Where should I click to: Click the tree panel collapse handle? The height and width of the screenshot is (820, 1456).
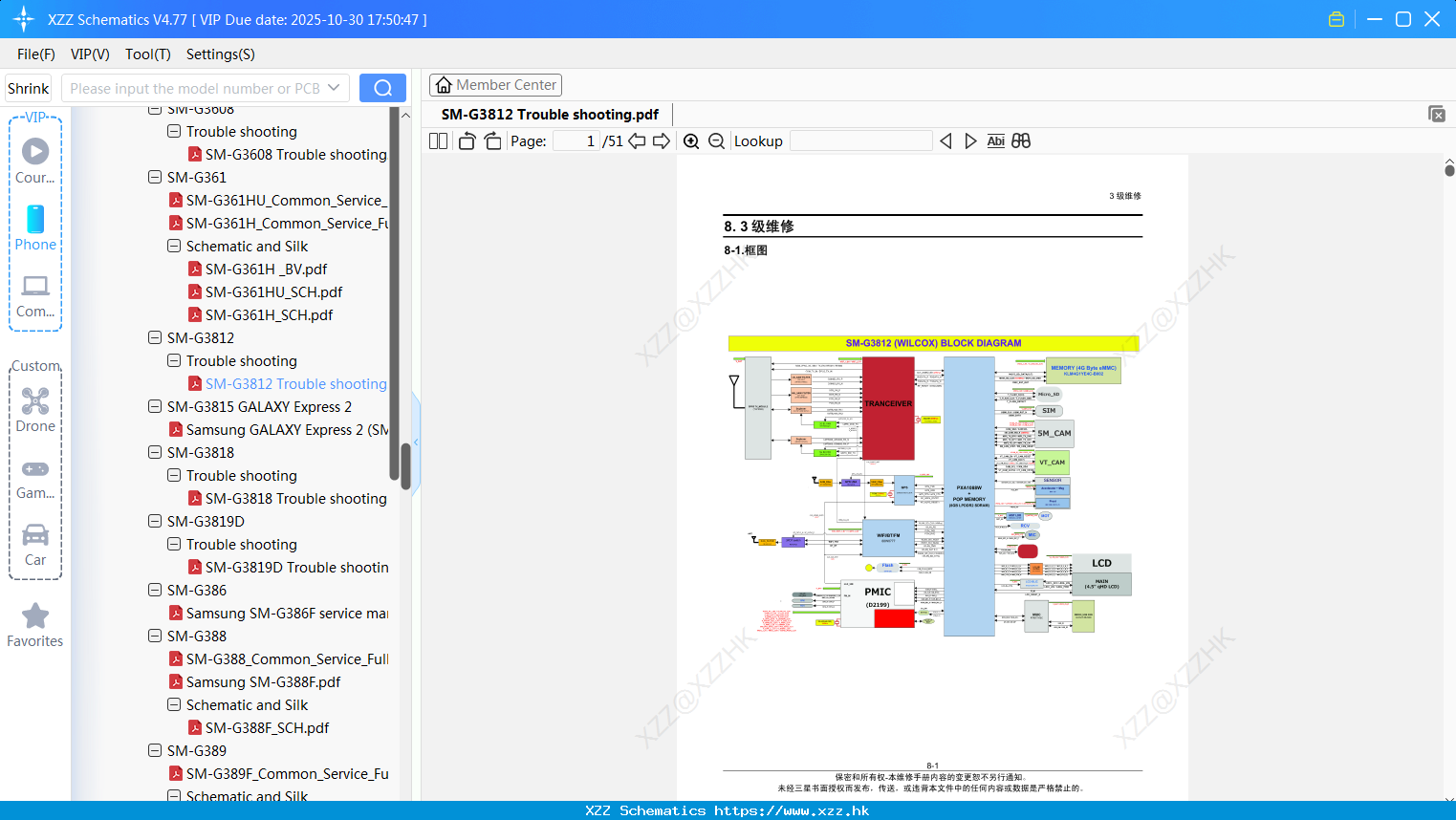coord(416,442)
